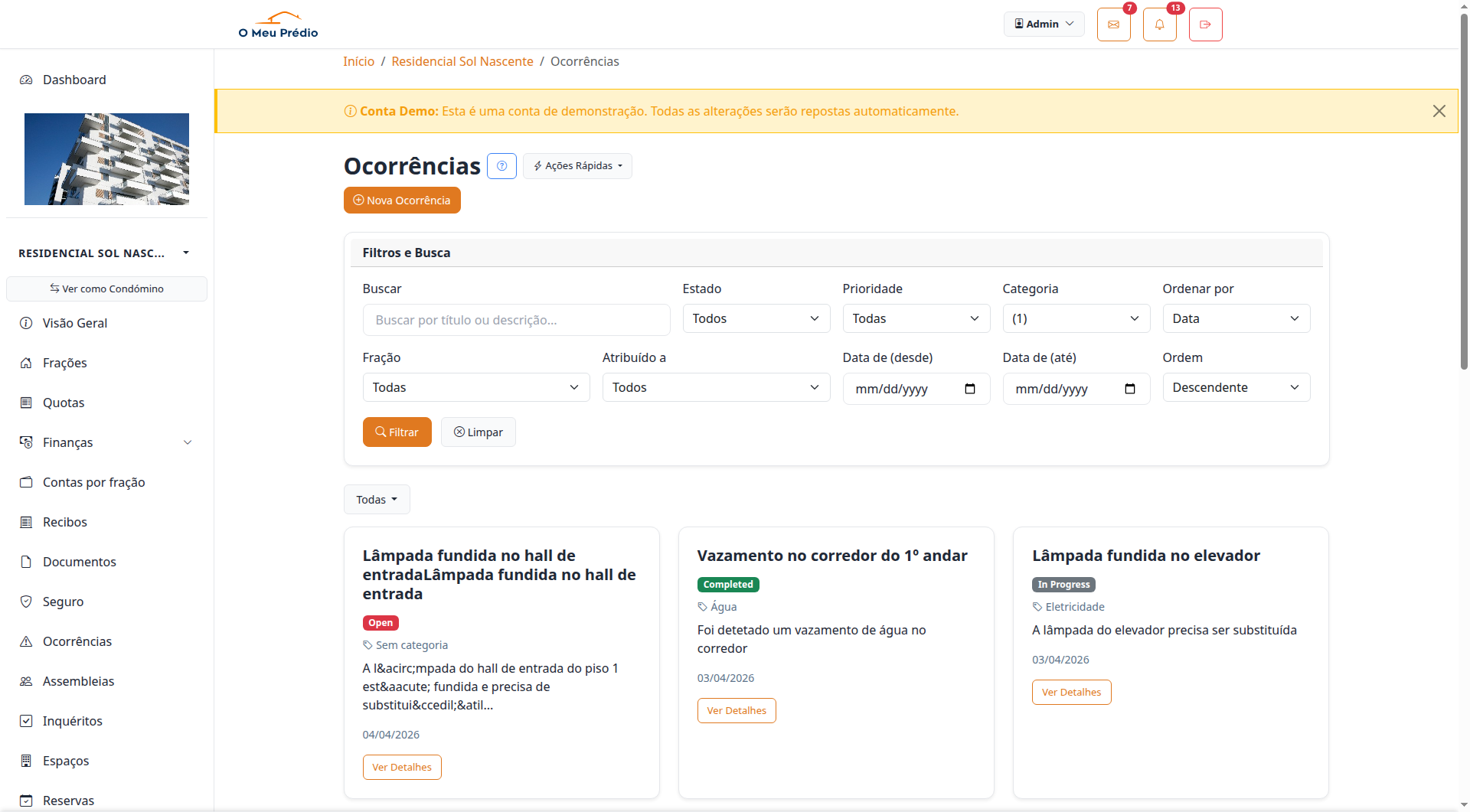Open the messages envelope icon

[1113, 24]
